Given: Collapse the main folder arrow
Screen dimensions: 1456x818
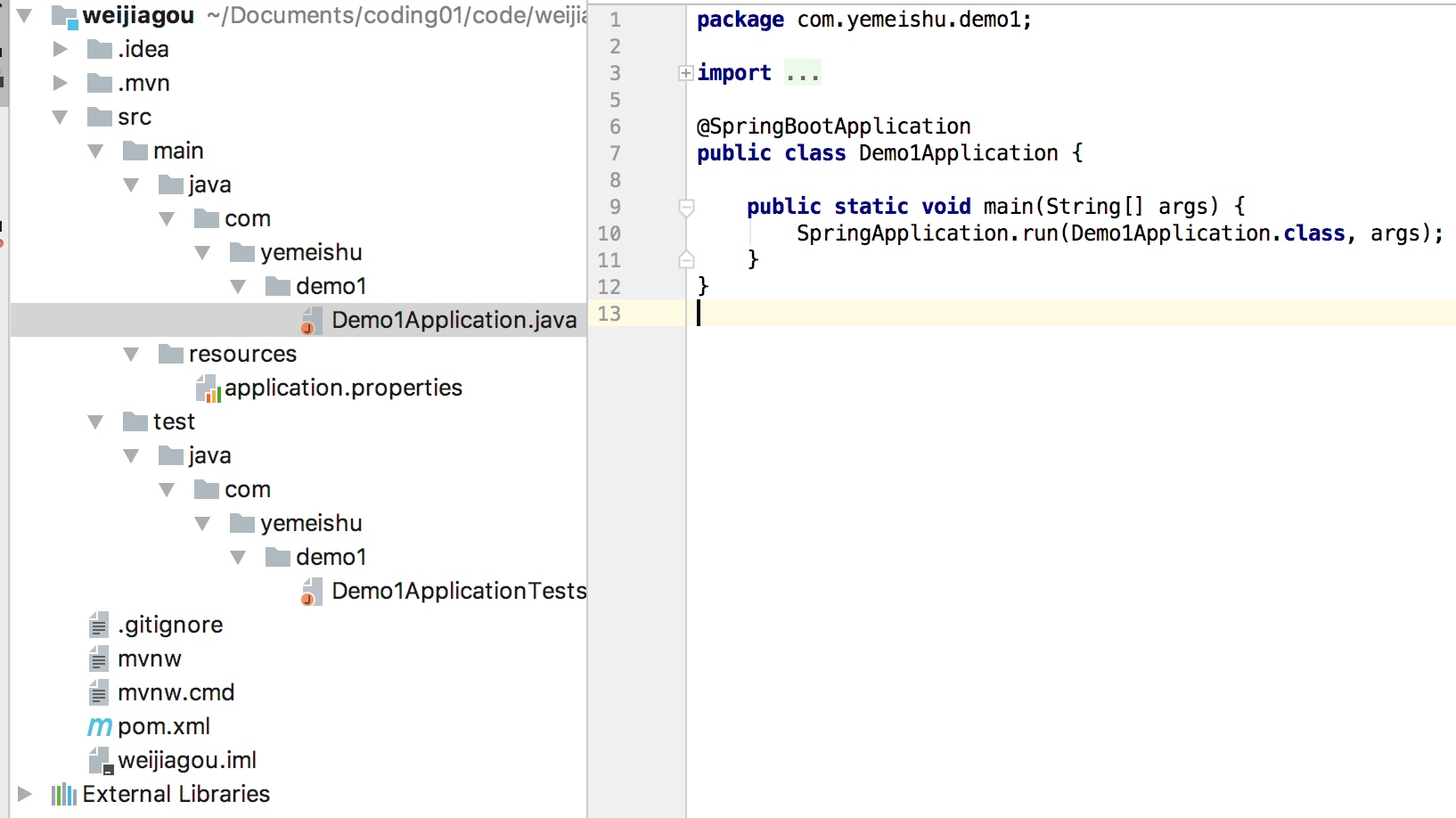Looking at the screenshot, I should point(96,151).
